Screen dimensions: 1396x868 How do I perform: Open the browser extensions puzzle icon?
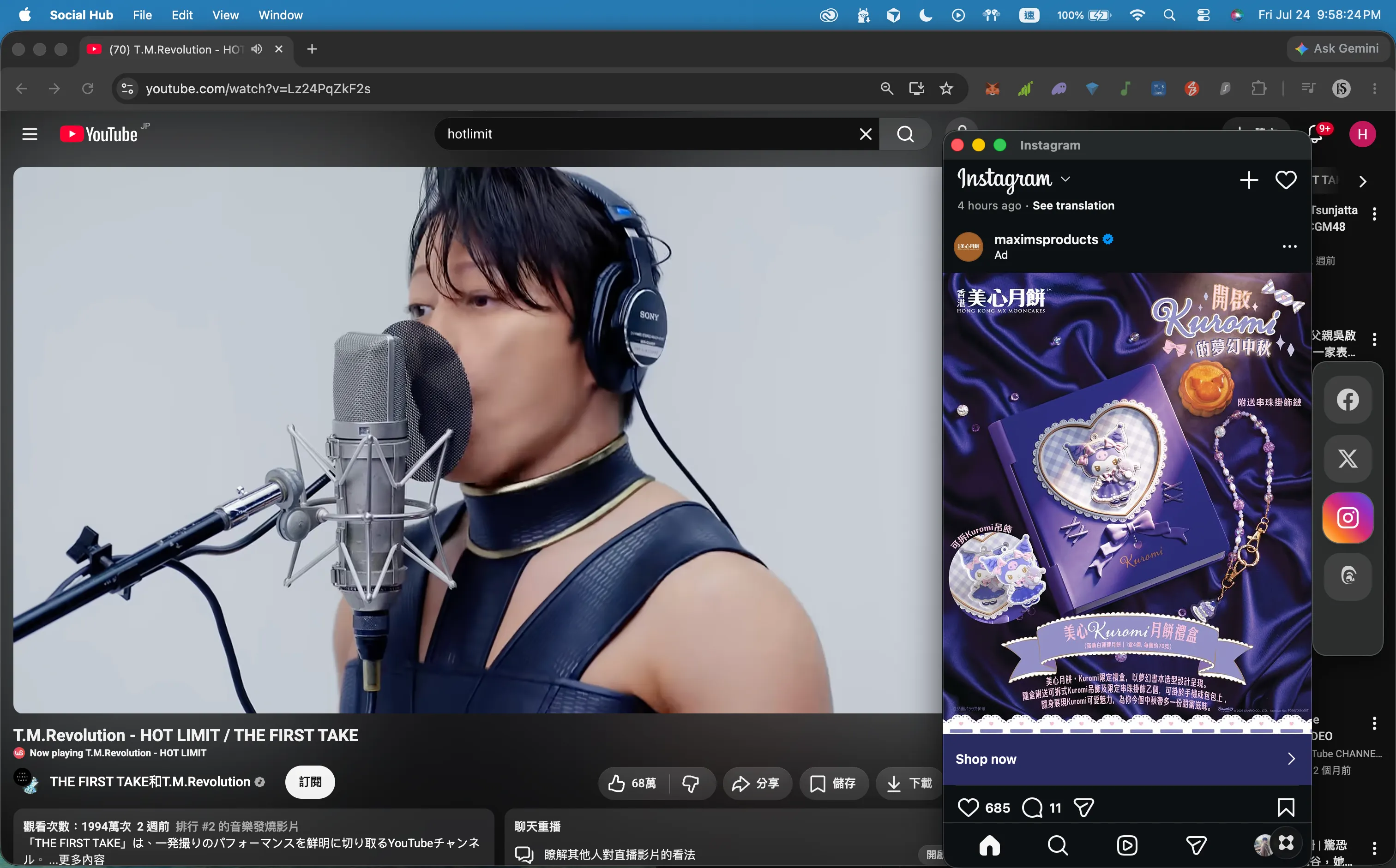[1258, 89]
